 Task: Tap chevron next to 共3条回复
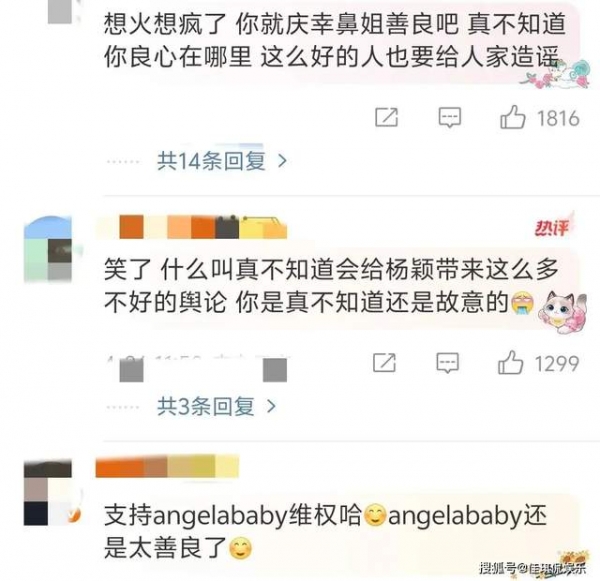click(x=271, y=406)
